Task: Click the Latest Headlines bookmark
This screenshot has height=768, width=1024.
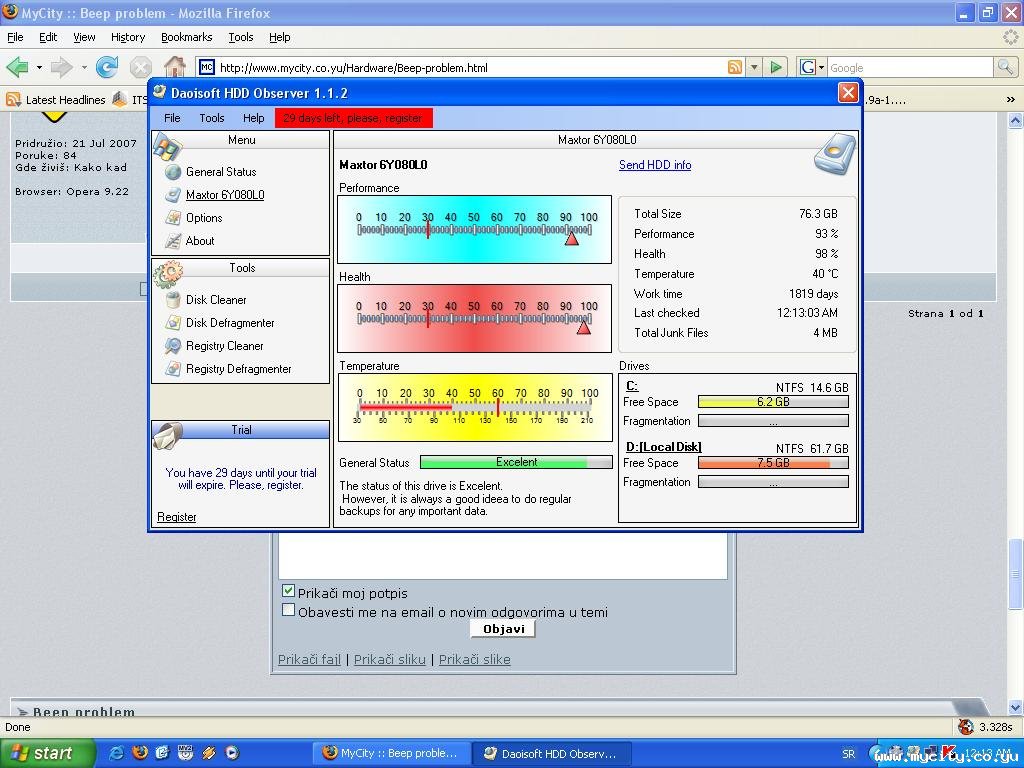Action: coord(56,100)
